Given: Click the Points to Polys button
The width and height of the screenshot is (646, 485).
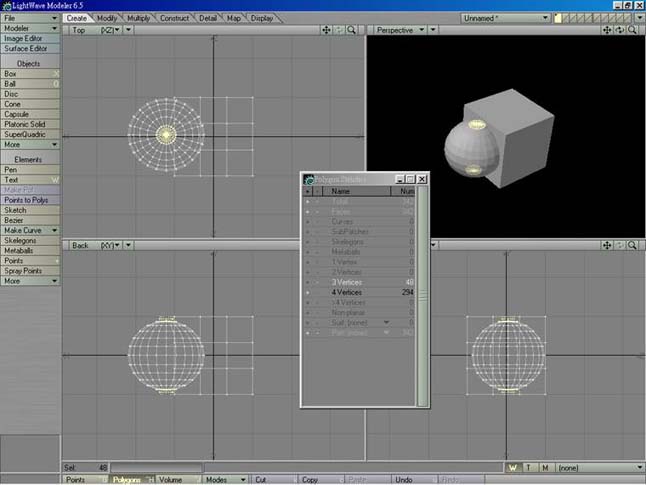Looking at the screenshot, I should point(30,200).
